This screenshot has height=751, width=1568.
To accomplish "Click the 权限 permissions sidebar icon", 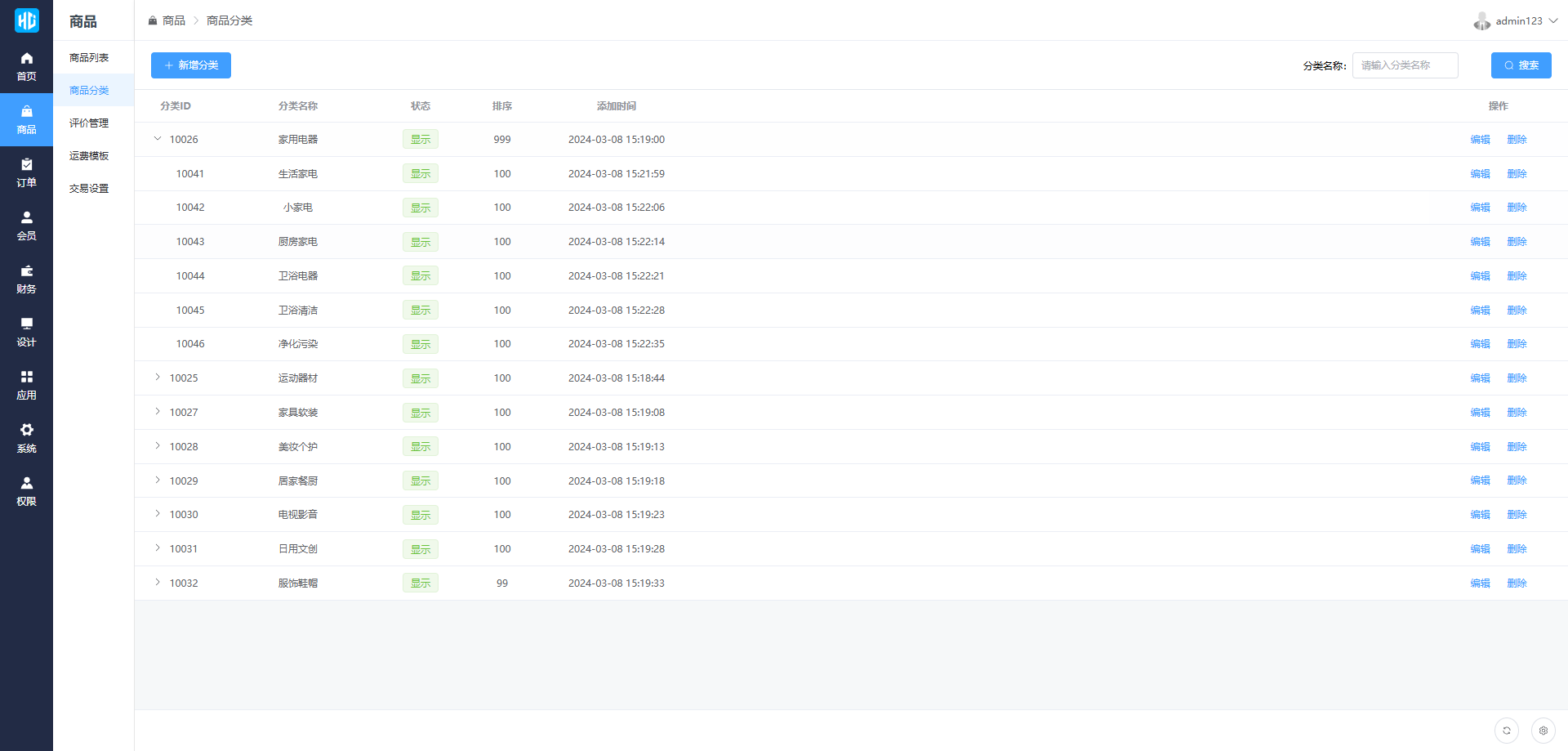I will [x=26, y=491].
